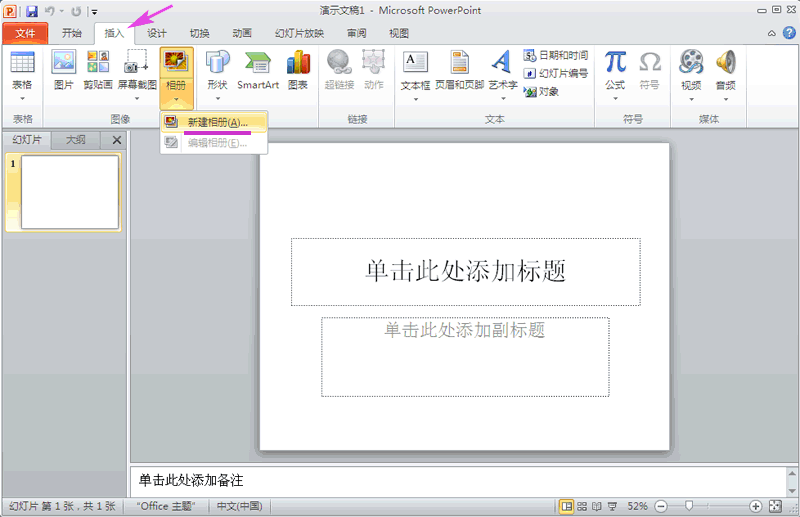Viewport: 800px width, 517px height.
Task: Open the 设计 ribbon tab
Action: coord(157,33)
